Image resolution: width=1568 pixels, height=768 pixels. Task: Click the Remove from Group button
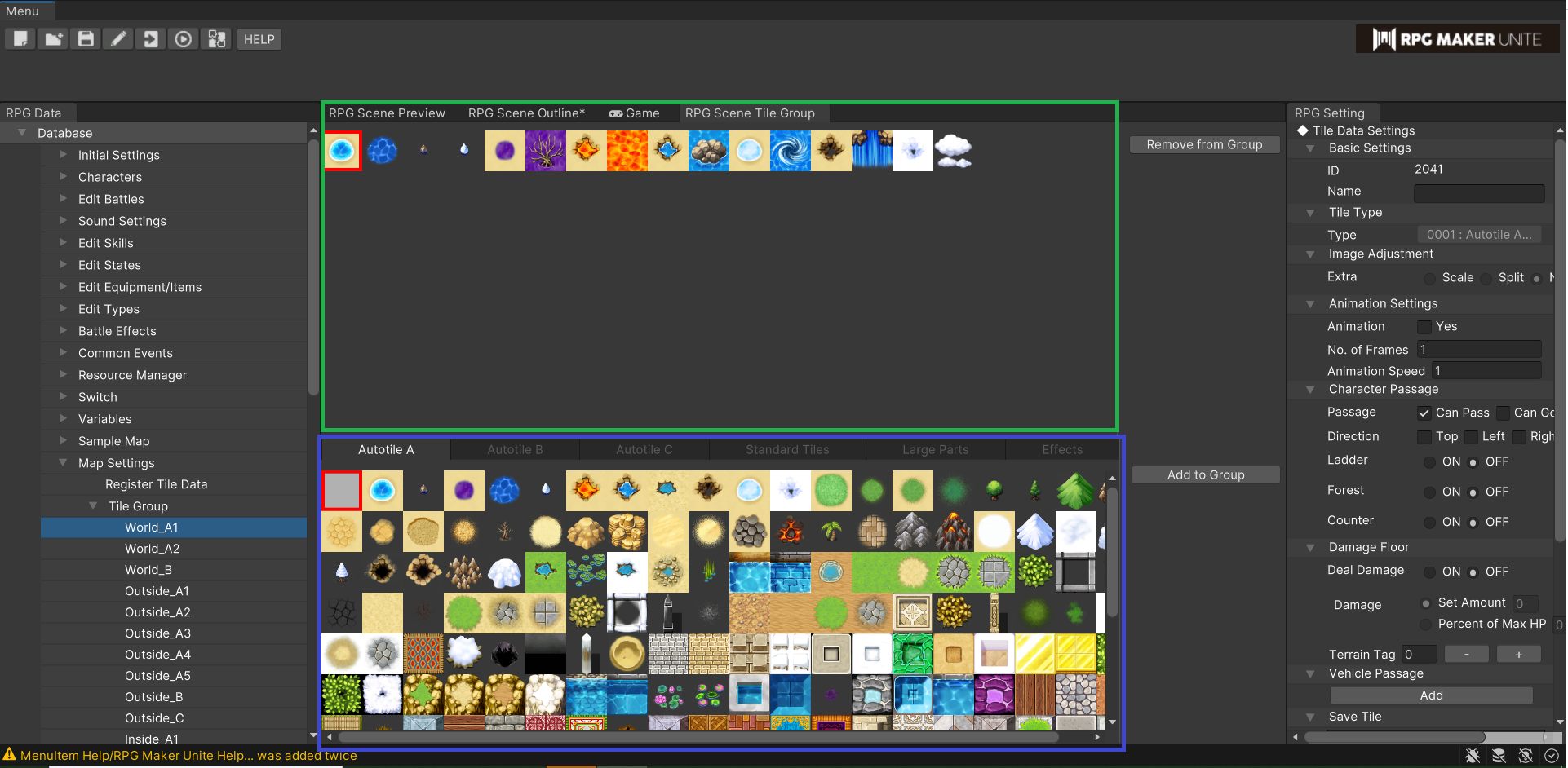(1204, 144)
